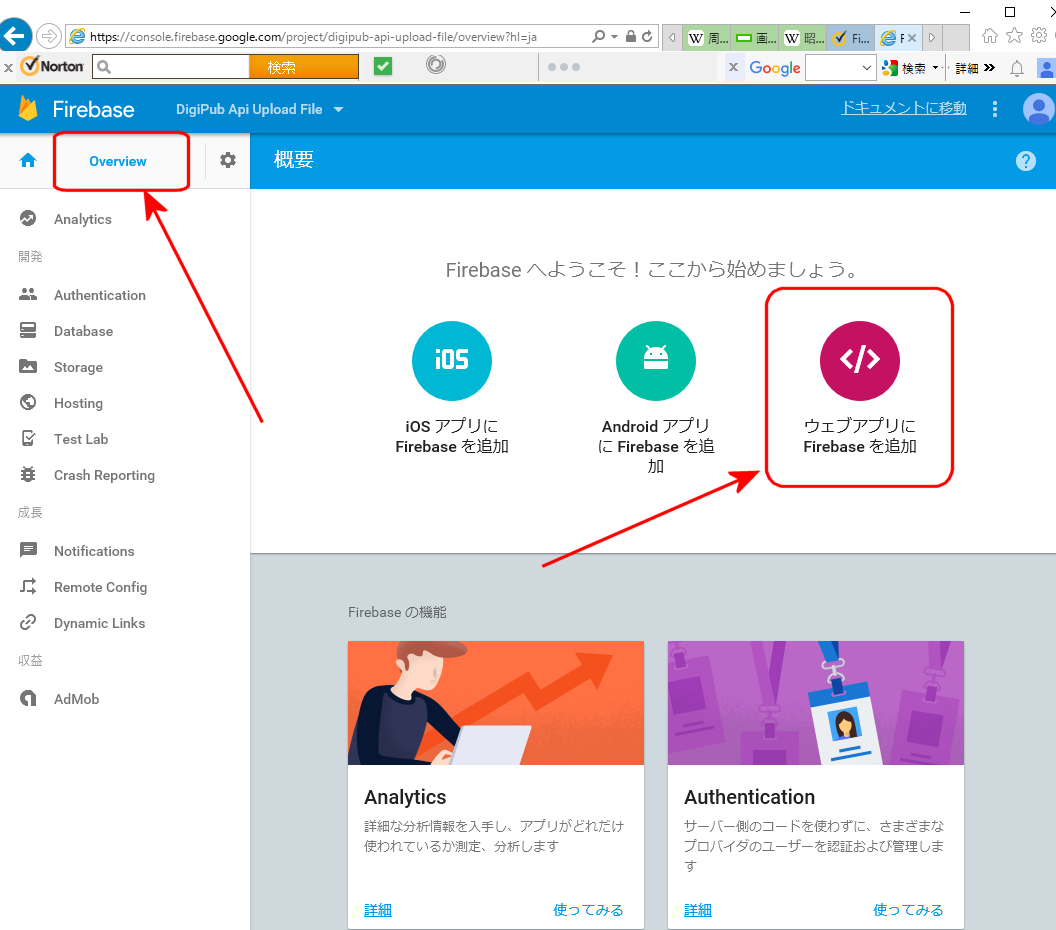Click 詳細 link on Analytics card
Viewport: 1056px width, 930px height.
[378, 910]
